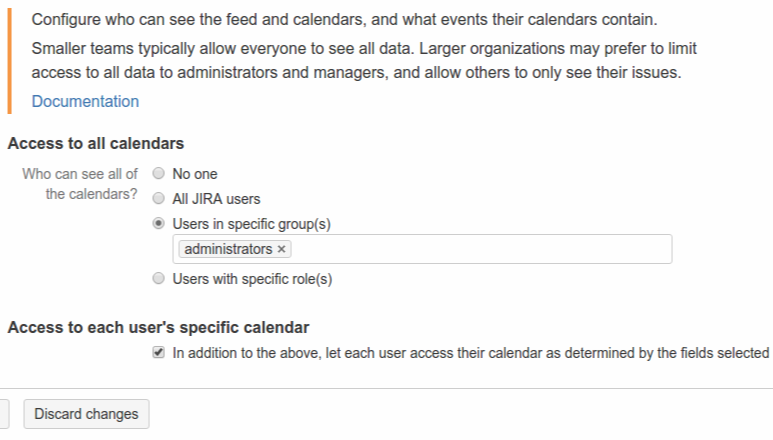Click the "Users with specific role(s)" label text
Screen dimensions: 773x440
coord(252,280)
